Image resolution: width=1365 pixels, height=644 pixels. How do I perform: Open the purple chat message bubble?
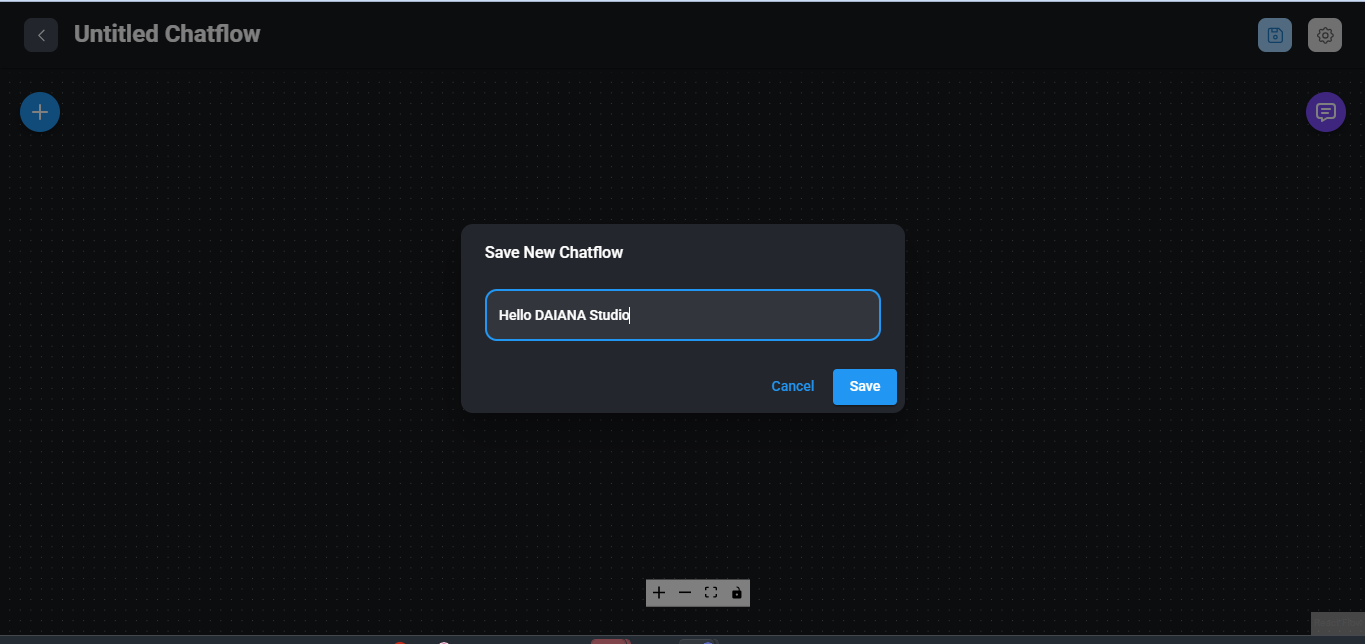pos(1326,112)
